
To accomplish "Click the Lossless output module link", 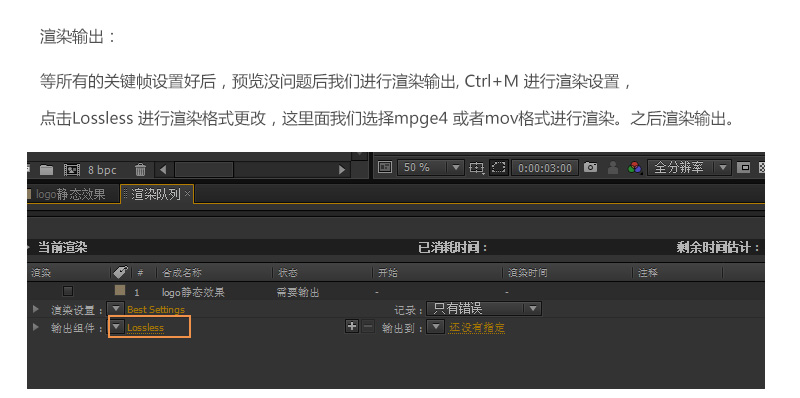I will 145,328.
